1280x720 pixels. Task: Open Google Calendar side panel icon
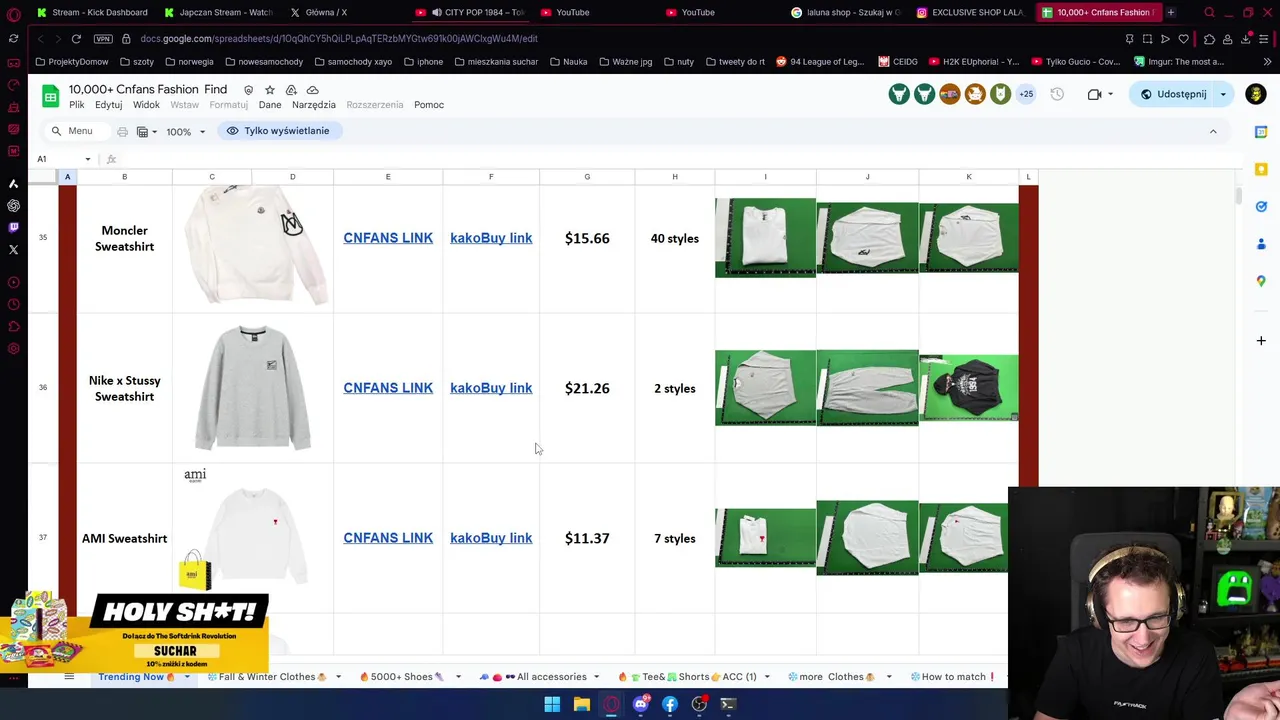click(x=1261, y=132)
